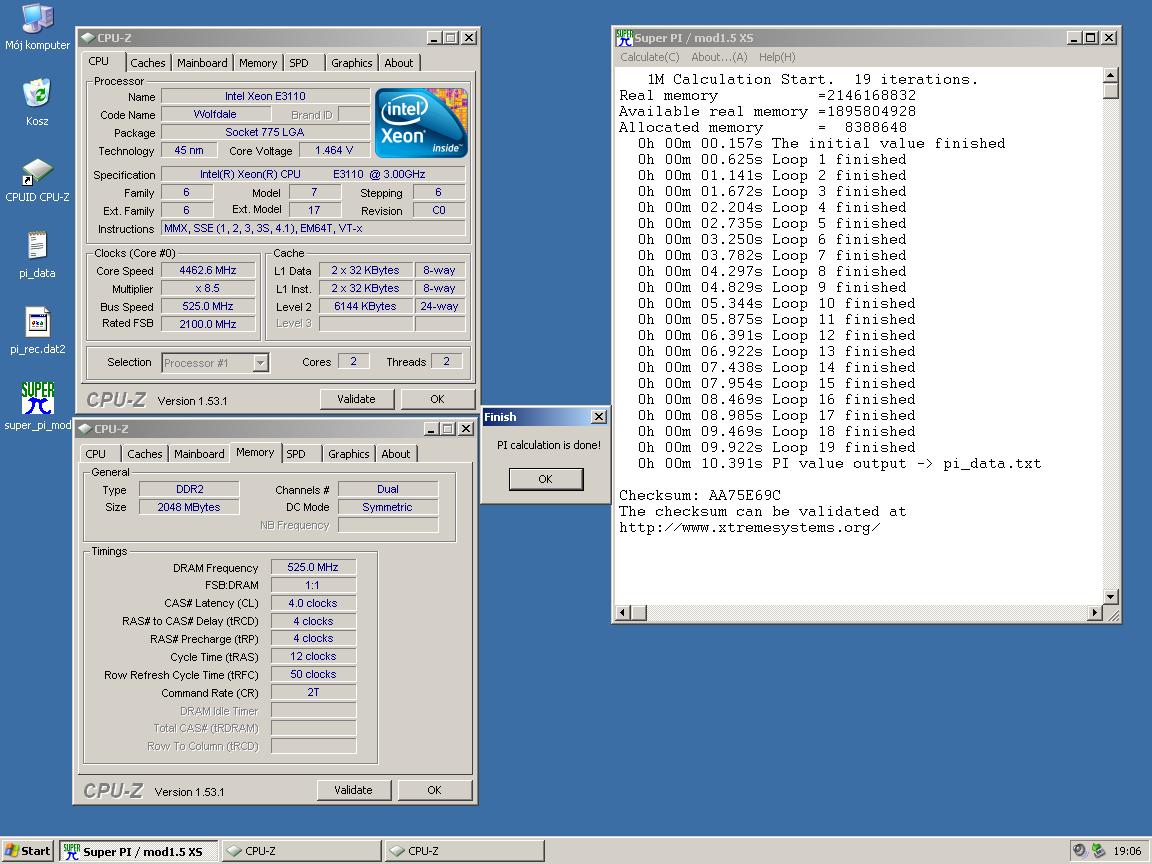This screenshot has width=1152, height=864.
Task: Click the Core Speed 4462.6 MHz field
Action: tap(208, 270)
